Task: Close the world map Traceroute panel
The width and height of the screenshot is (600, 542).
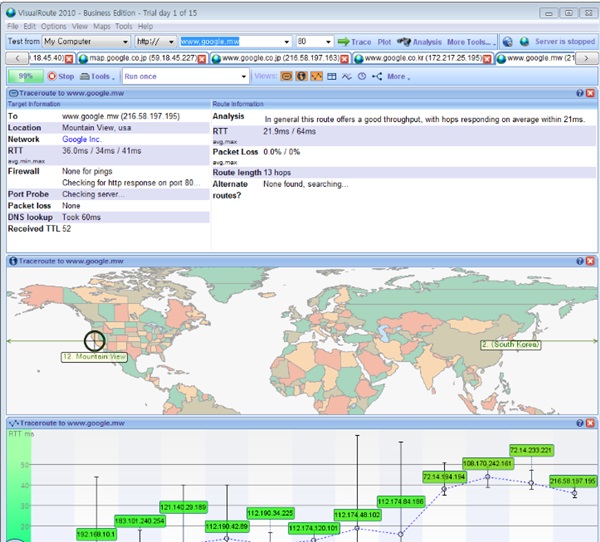Action: [590, 261]
